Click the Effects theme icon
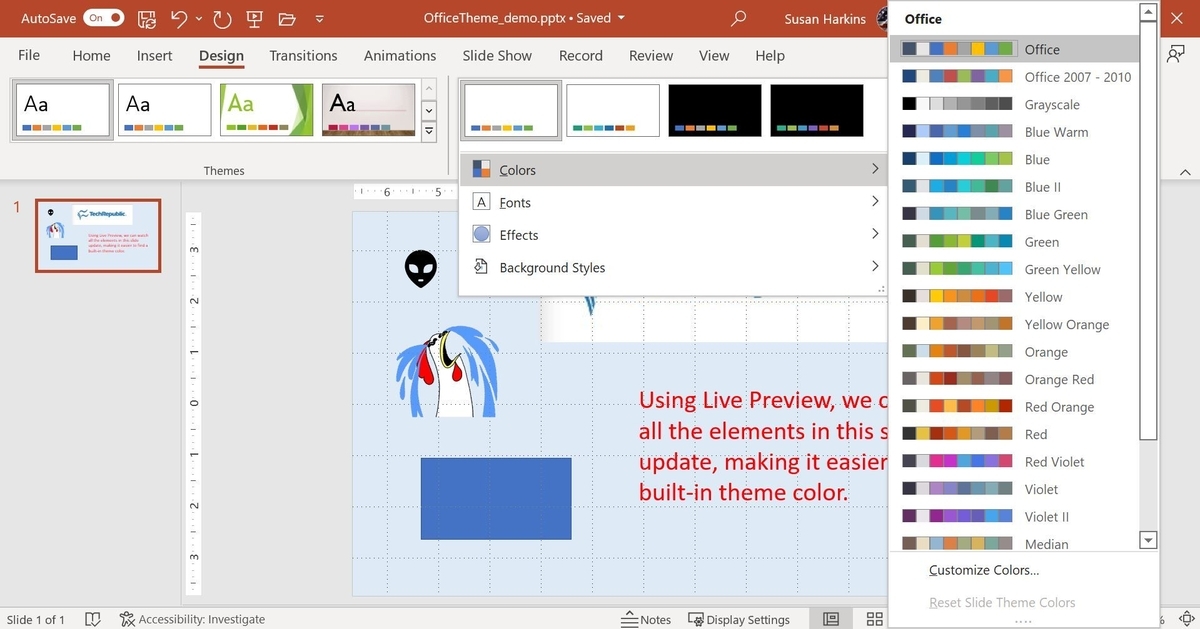The width and height of the screenshot is (1200, 629). click(481, 234)
